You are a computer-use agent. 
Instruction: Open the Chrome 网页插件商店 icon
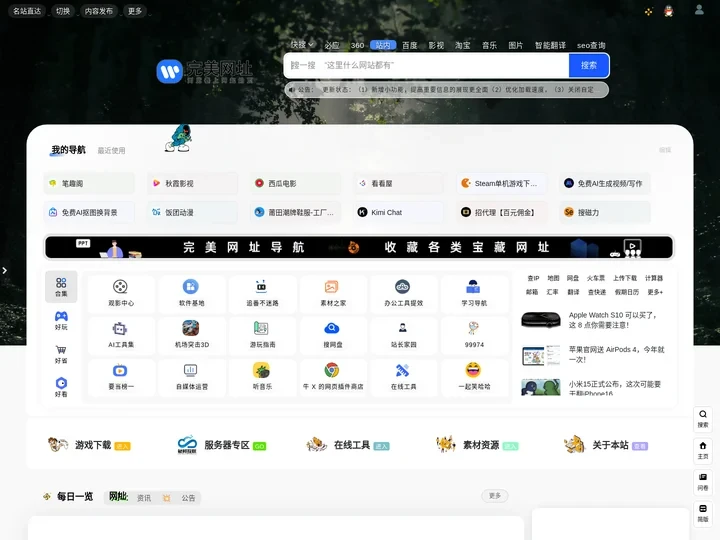click(332, 370)
